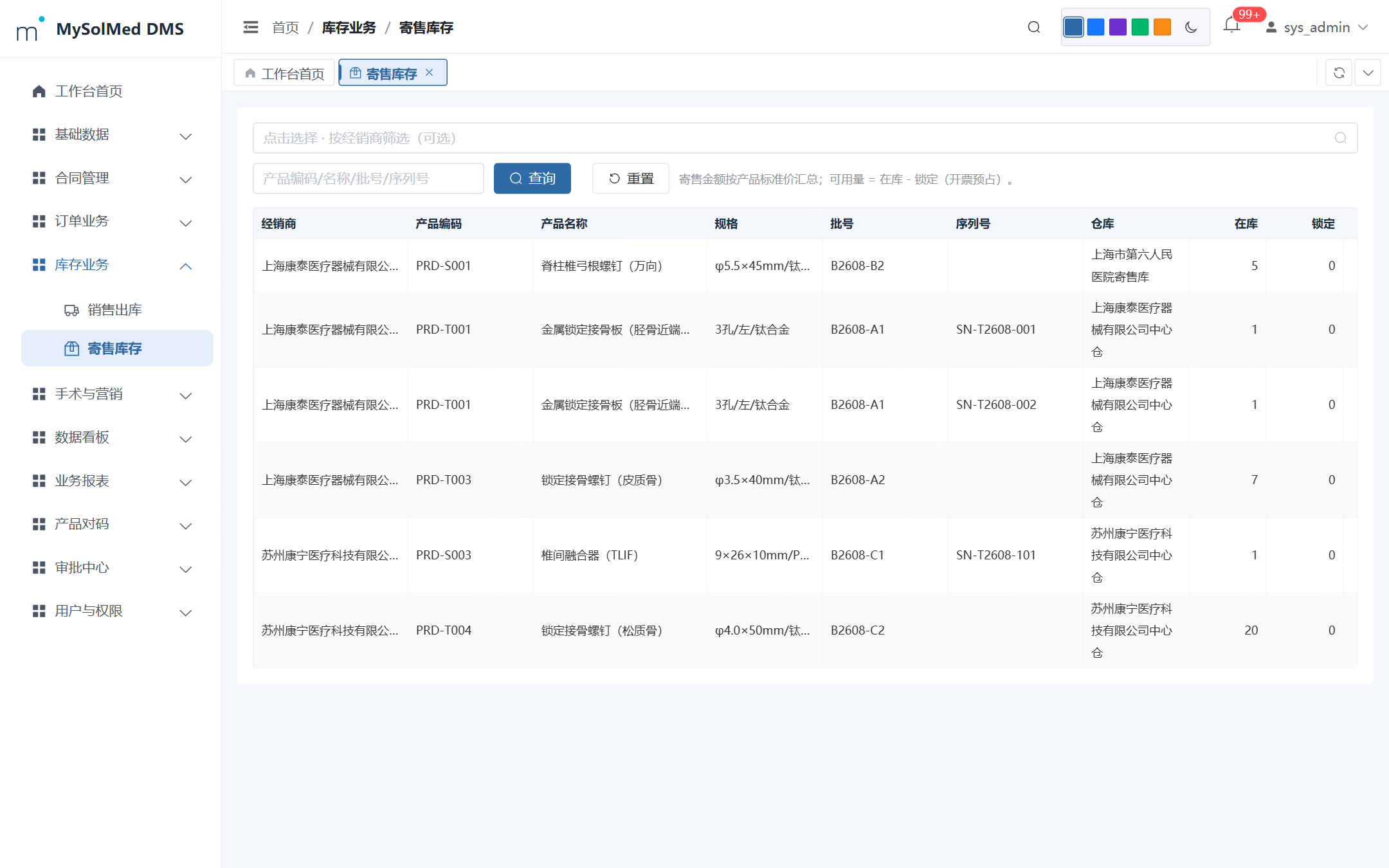
Task: Click the 寄售库存 box icon in sidebar
Action: 71,348
